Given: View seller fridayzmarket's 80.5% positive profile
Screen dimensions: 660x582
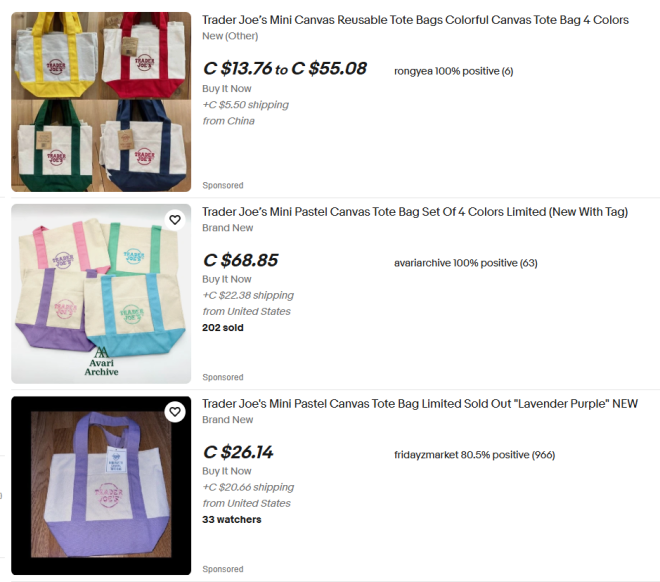Looking at the screenshot, I should pyautogui.click(x=474, y=455).
